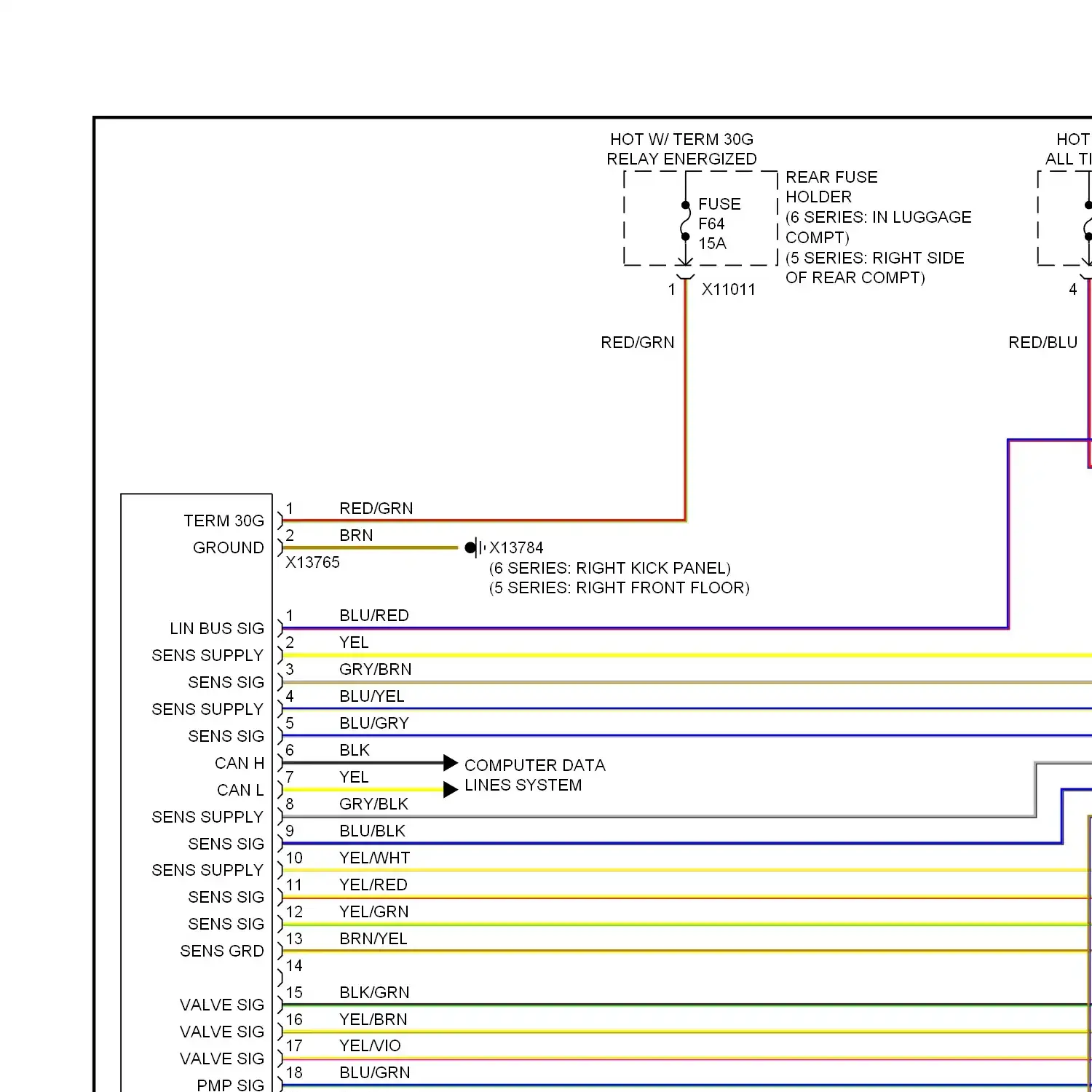
Task: Select the YEL/VIO wire label
Action: click(x=370, y=1045)
